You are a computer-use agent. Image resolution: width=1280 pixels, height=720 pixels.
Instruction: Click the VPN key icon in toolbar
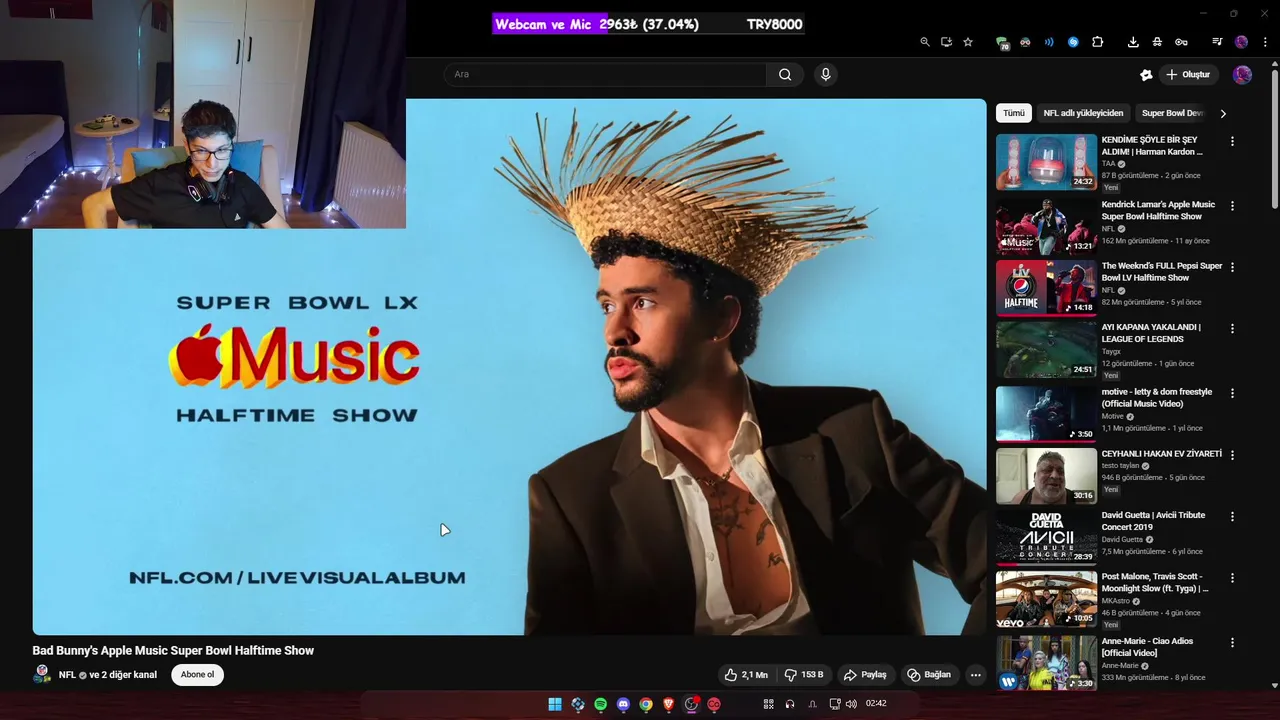click(x=1181, y=42)
